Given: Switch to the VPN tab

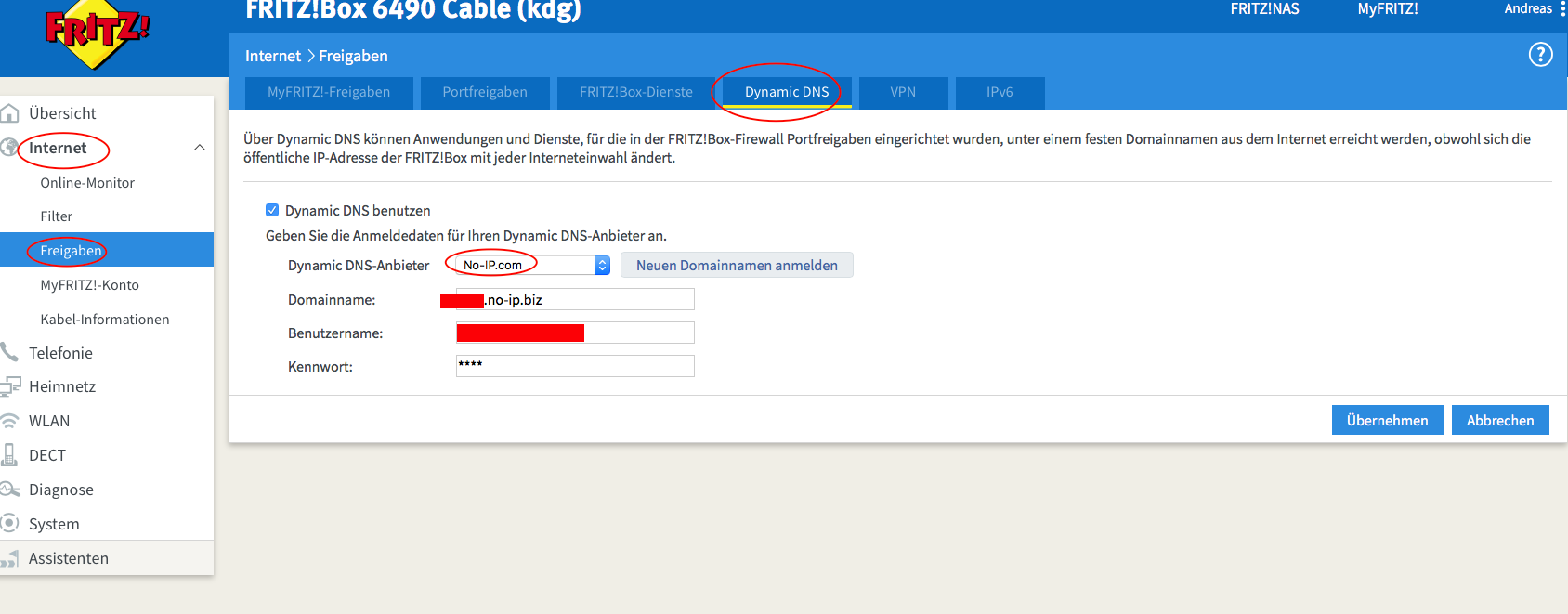Looking at the screenshot, I should coord(903,92).
